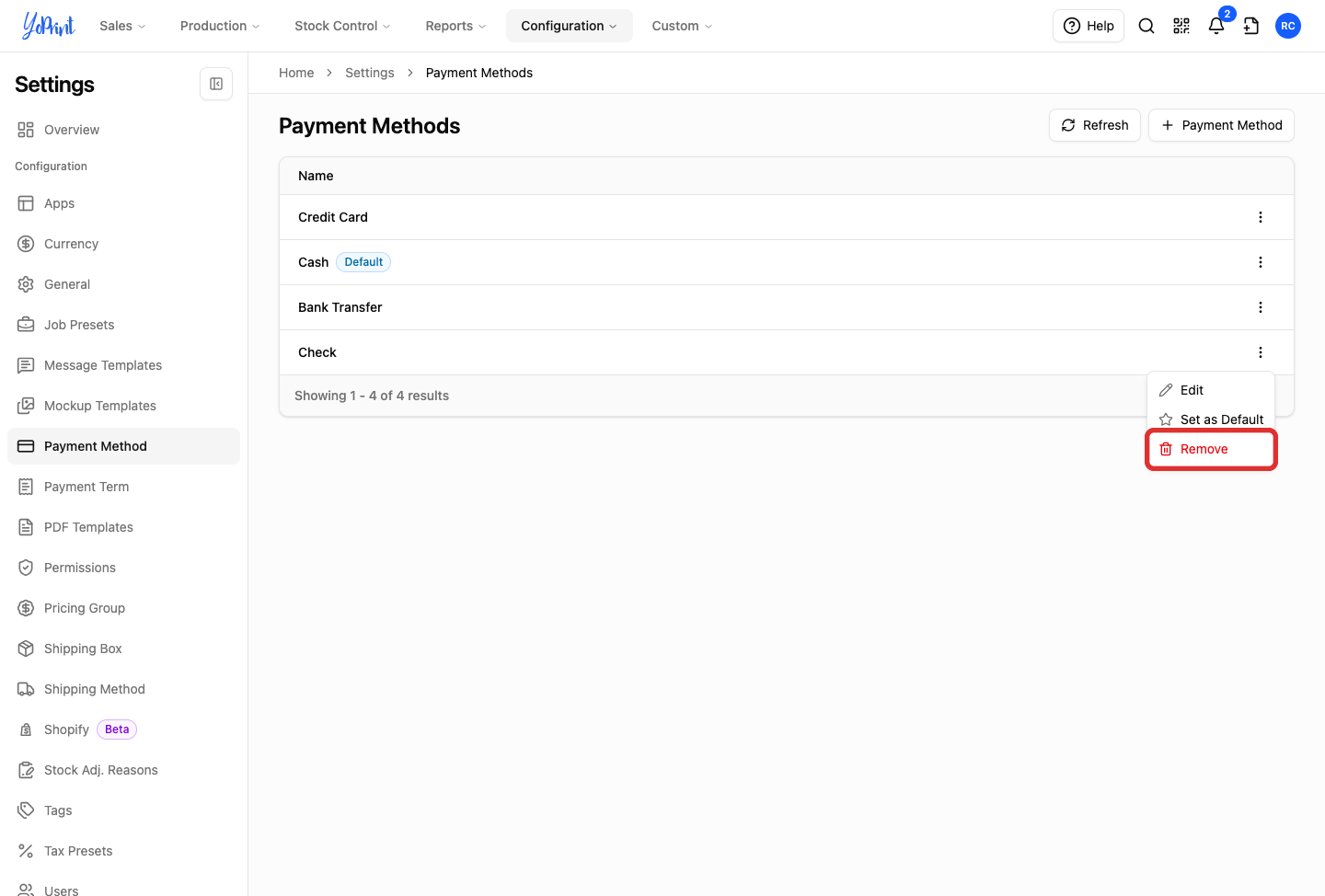
Task: Select Set as Default in the menu
Action: coord(1211,419)
